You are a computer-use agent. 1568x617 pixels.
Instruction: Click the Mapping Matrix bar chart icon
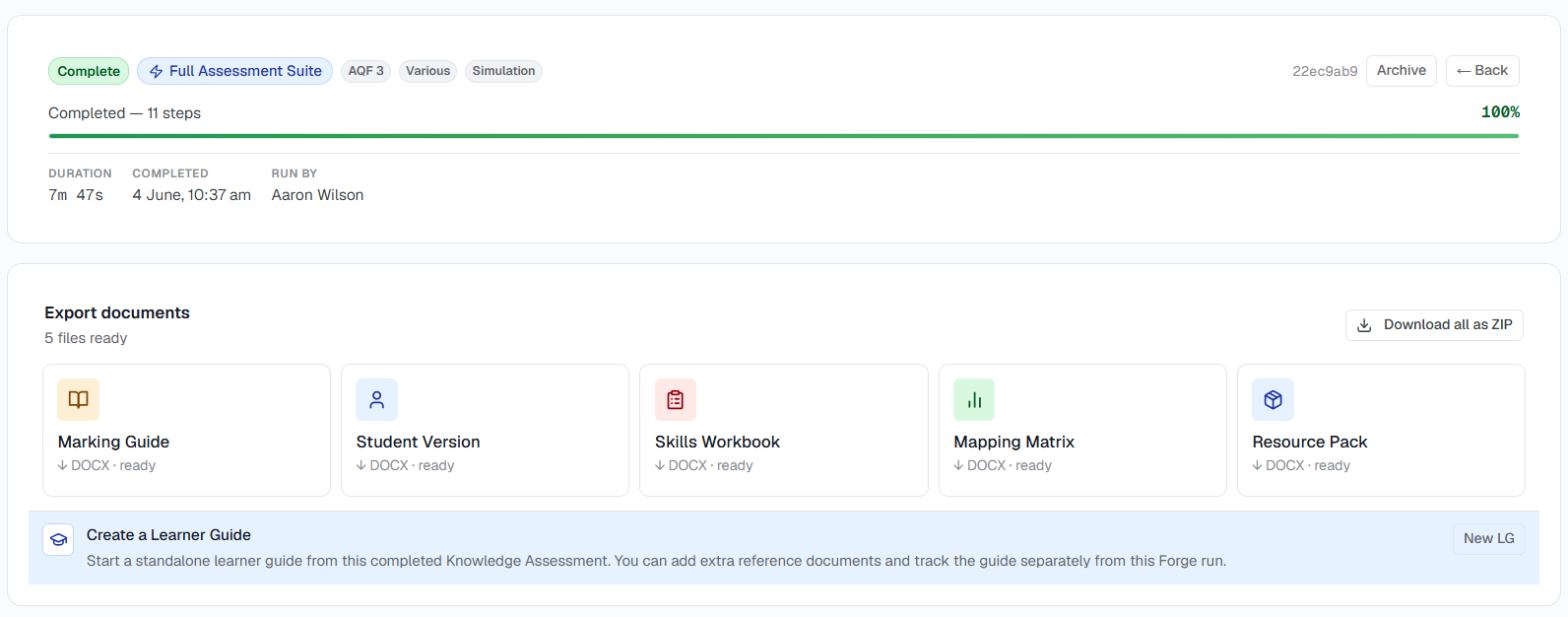974,399
